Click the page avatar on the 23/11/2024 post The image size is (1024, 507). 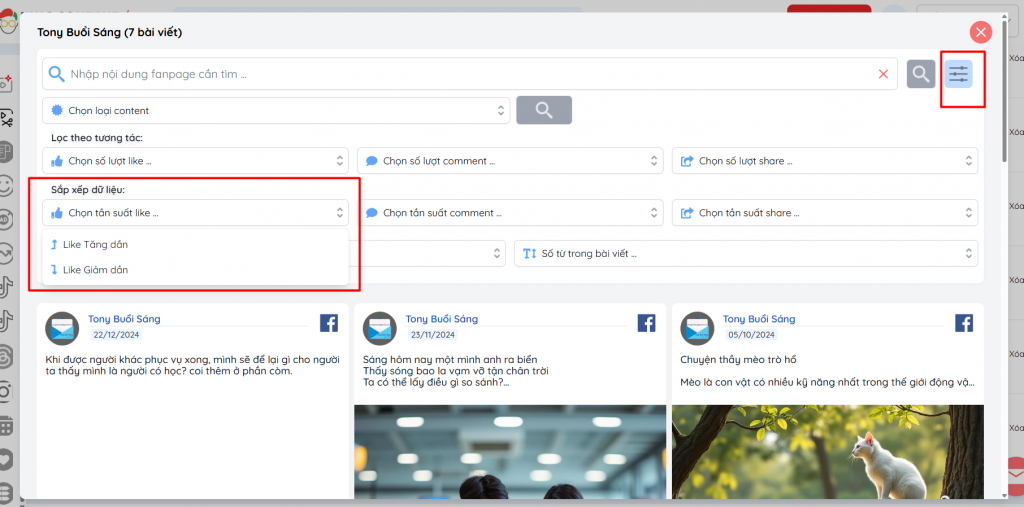click(x=379, y=328)
